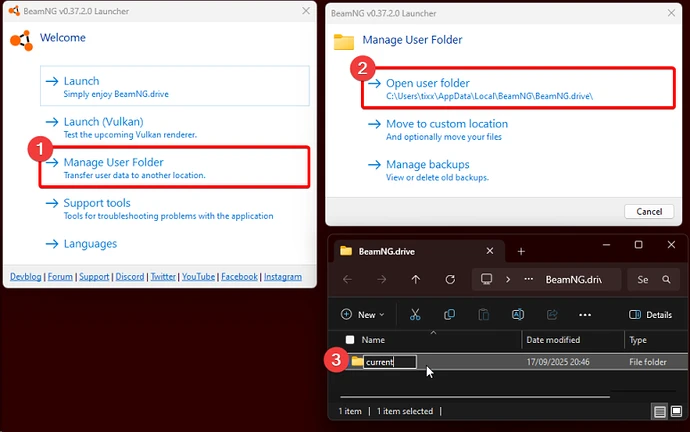Open the hidden path ellipsis in address bar
The height and width of the screenshot is (432, 690).
click(526, 280)
